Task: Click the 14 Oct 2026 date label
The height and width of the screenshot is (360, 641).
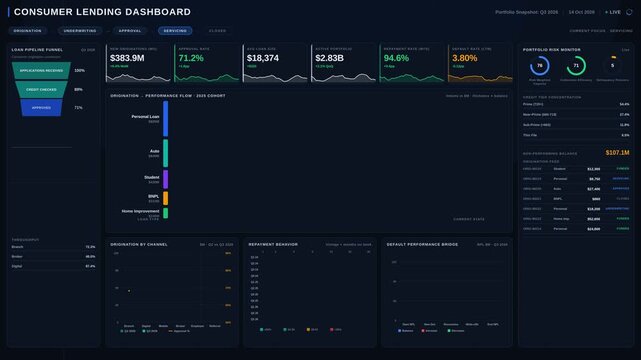Action: [581, 12]
